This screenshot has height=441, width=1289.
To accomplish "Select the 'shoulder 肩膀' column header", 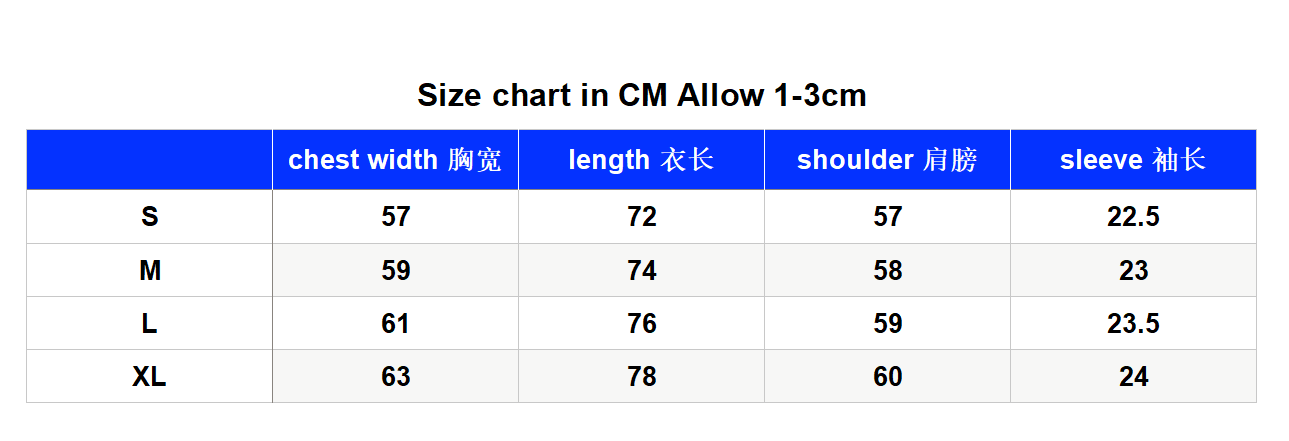I will coord(887,160).
